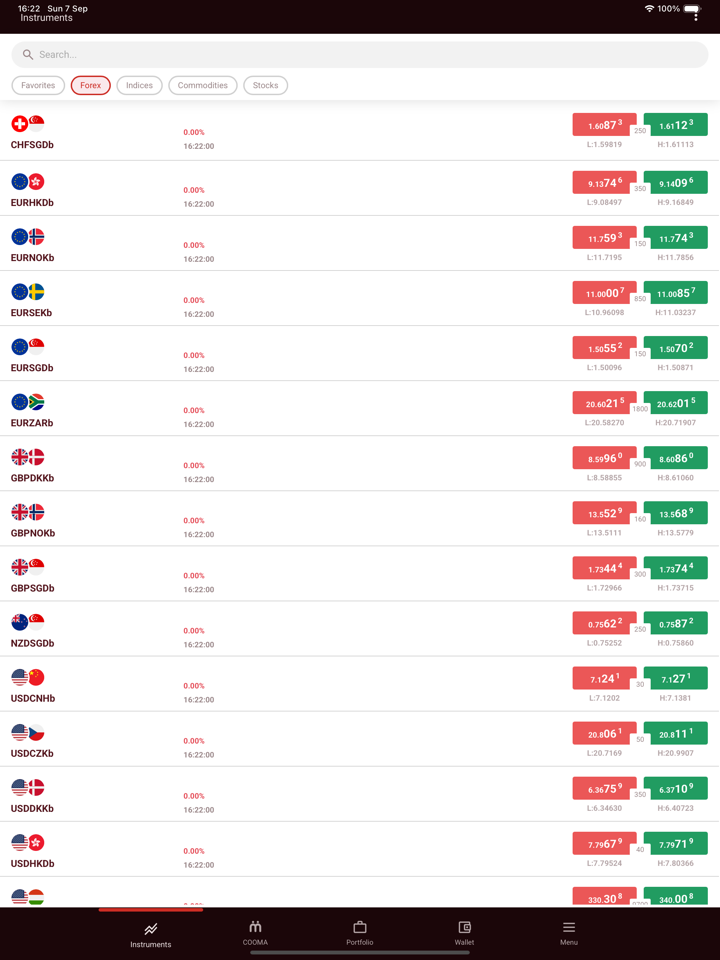The image size is (720, 960).
Task: Open the EURZARb instrument row
Action: tap(300, 409)
